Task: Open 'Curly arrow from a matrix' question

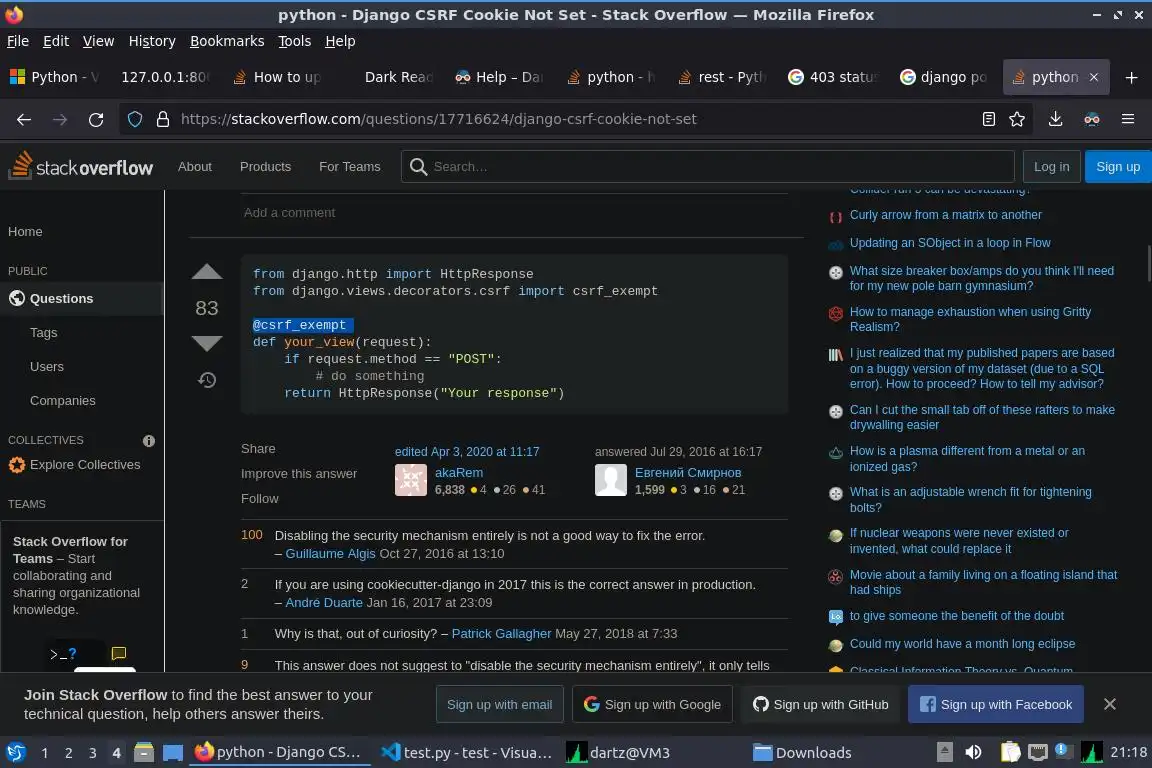Action: pos(946,215)
